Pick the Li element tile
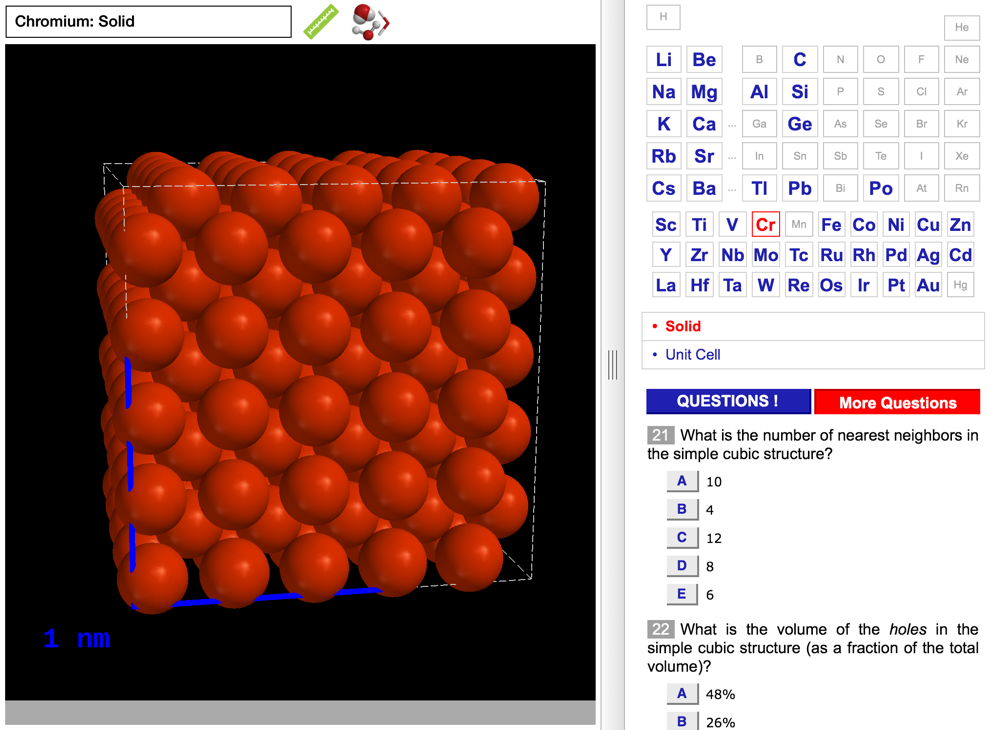 click(x=663, y=60)
